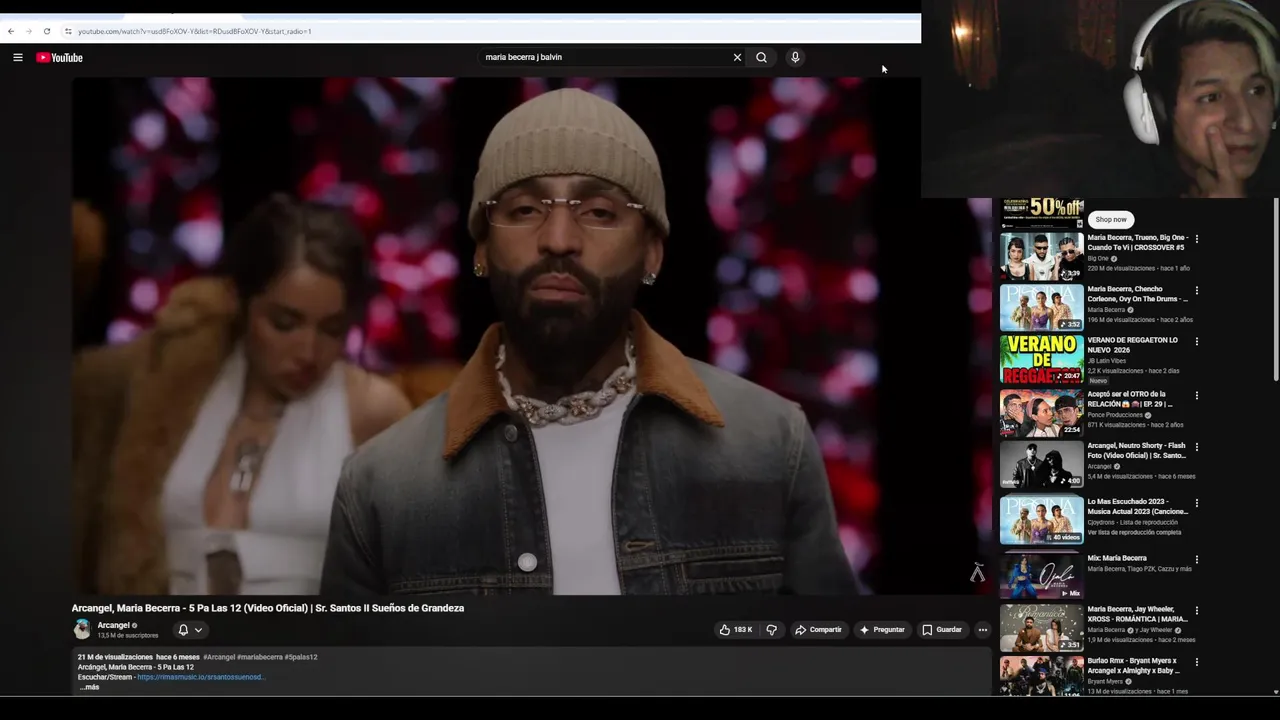Open options for 'CROSSOVER #5' video

[x=1196, y=239]
